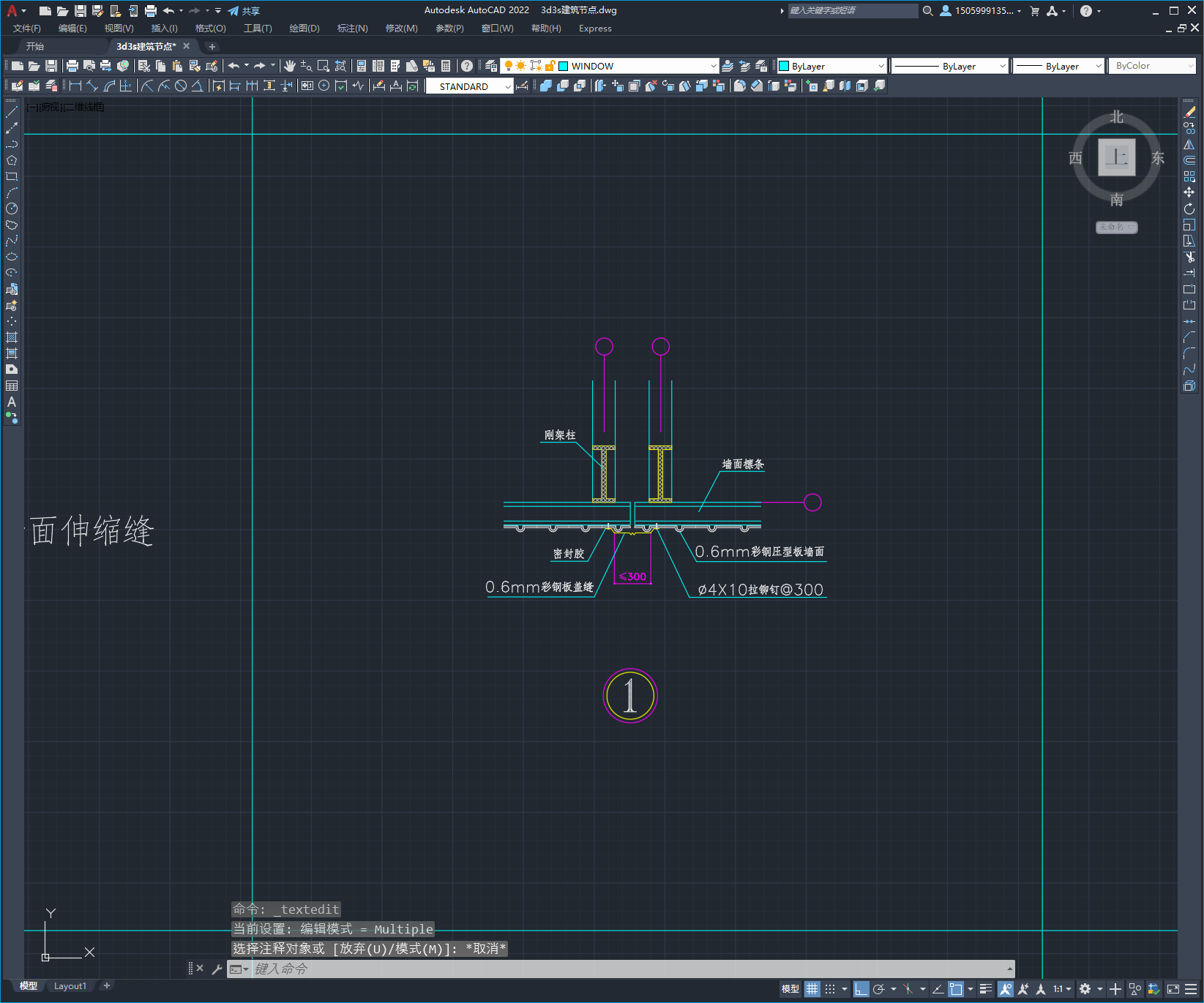The height and width of the screenshot is (1003, 1204).
Task: Click the 模型 status bar button
Action: 790,989
